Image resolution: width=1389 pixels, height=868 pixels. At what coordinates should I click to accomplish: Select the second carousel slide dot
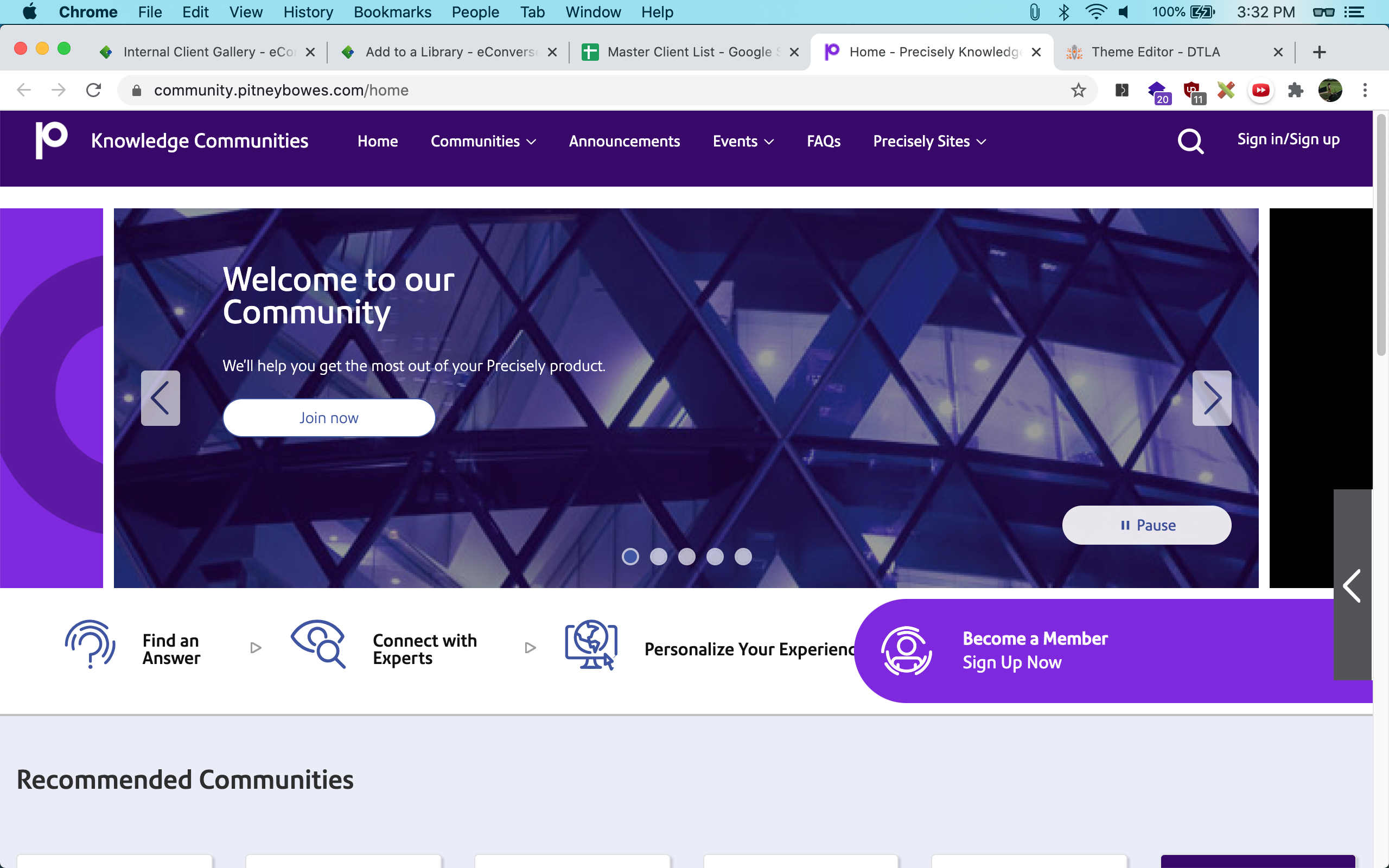click(x=658, y=557)
